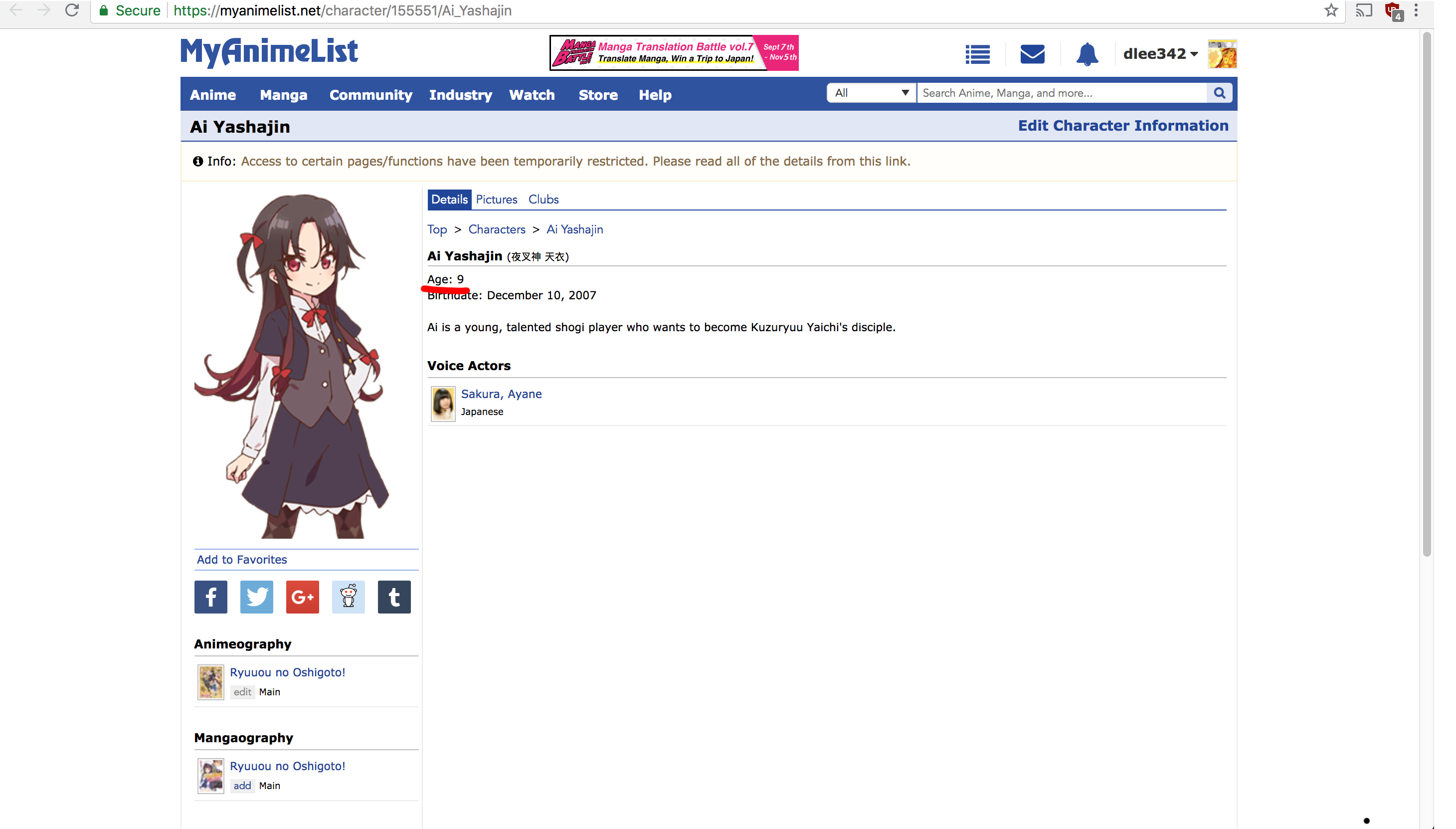This screenshot has height=829, width=1456.
Task: Open the notifications bell
Action: click(x=1087, y=54)
